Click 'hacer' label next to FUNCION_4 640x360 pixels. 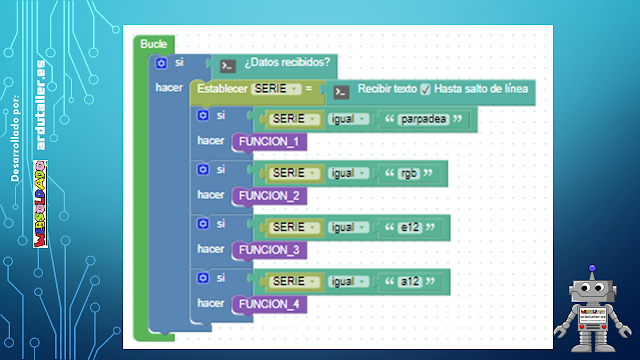211,303
